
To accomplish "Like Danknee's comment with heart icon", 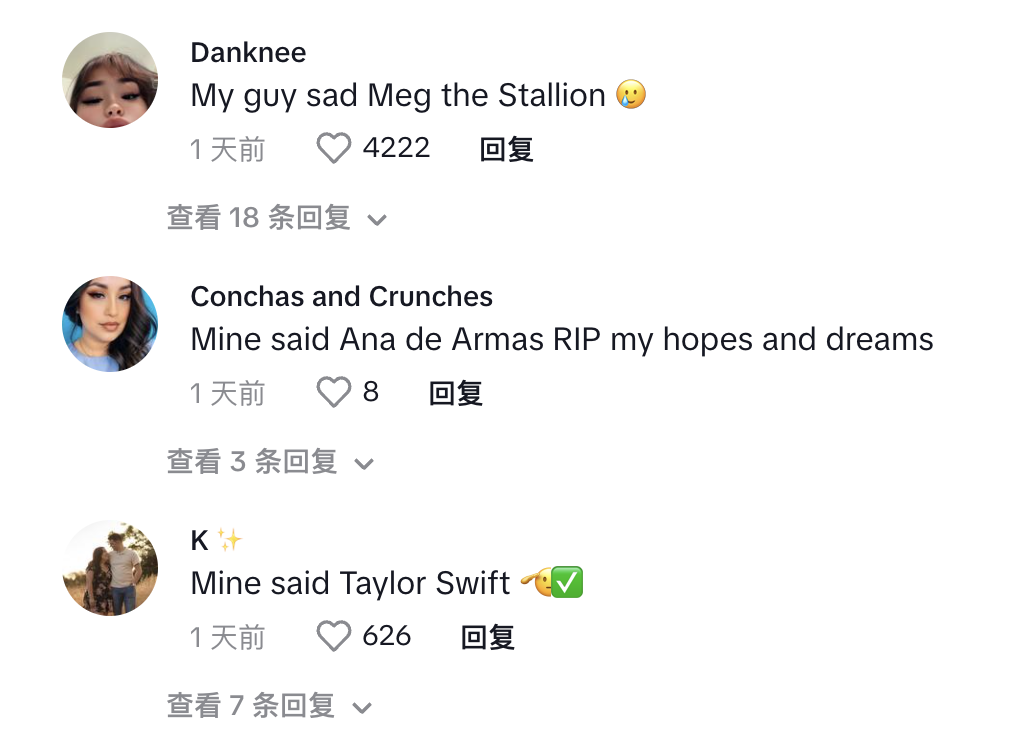I will [x=334, y=148].
